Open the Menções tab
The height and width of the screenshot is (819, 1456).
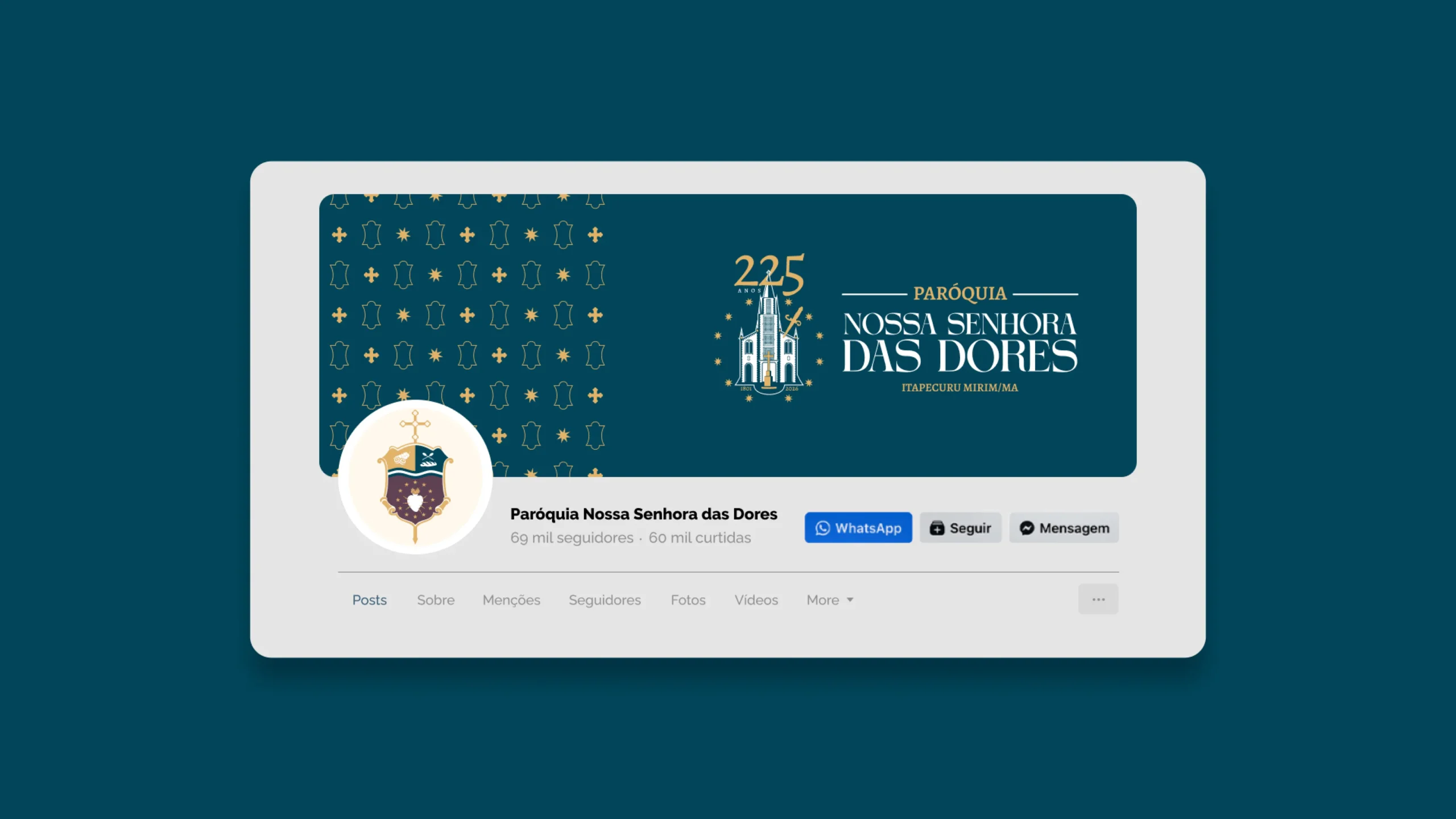pos(511,600)
